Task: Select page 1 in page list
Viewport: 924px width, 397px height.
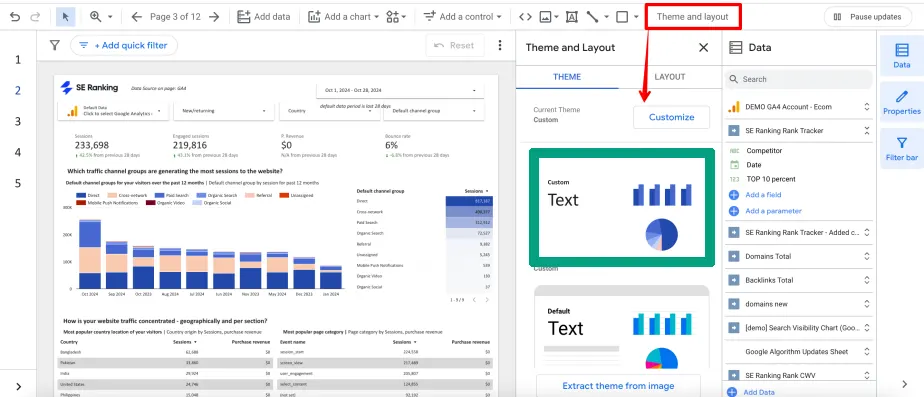Action: [x=18, y=59]
